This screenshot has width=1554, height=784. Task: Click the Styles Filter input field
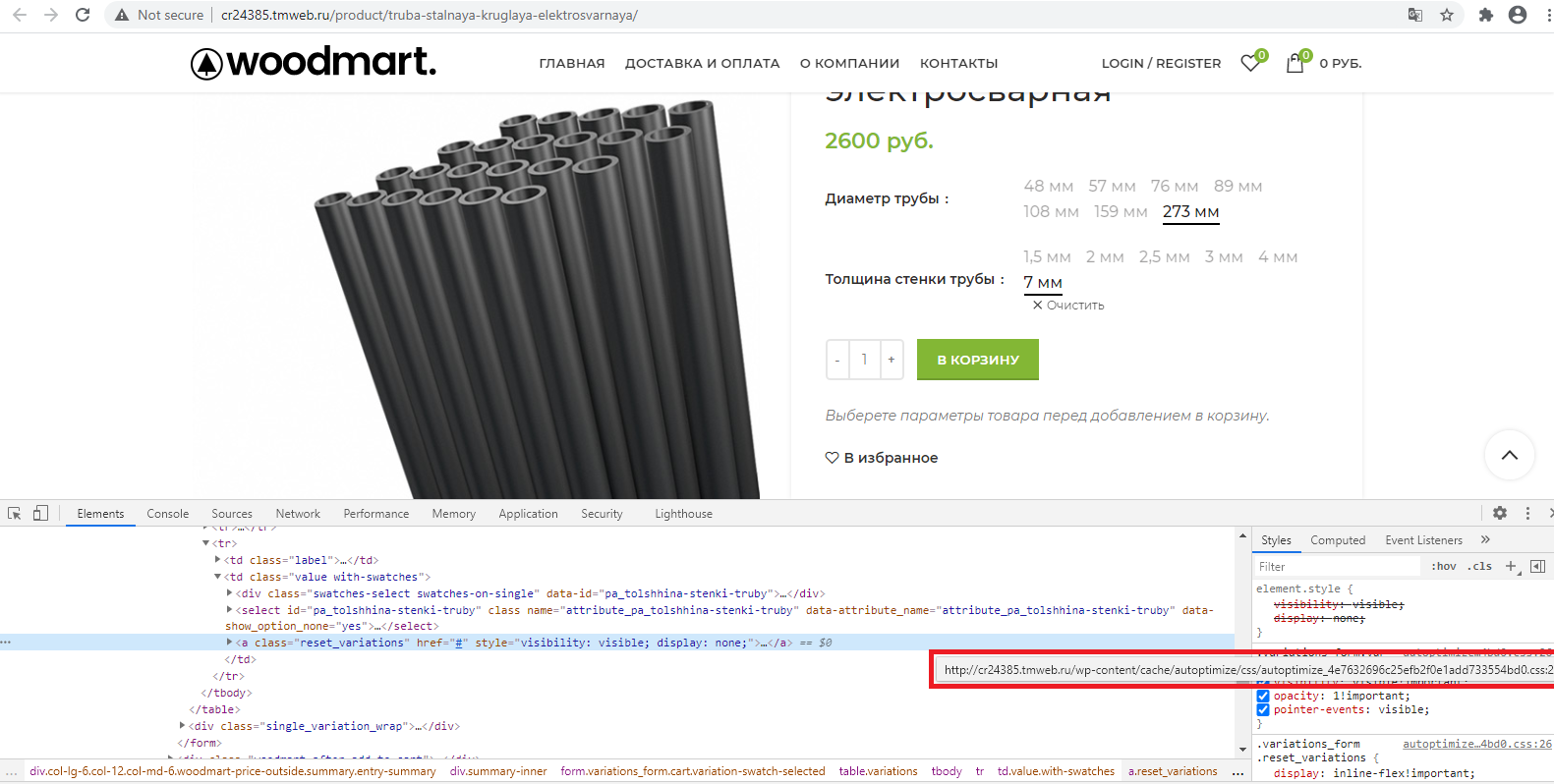(x=1338, y=566)
